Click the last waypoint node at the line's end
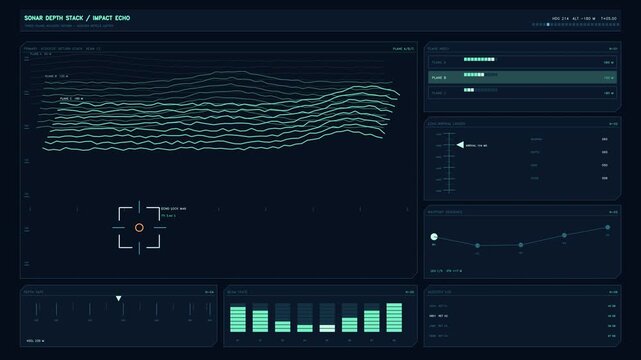The height and width of the screenshot is (360, 641). [x=607, y=227]
